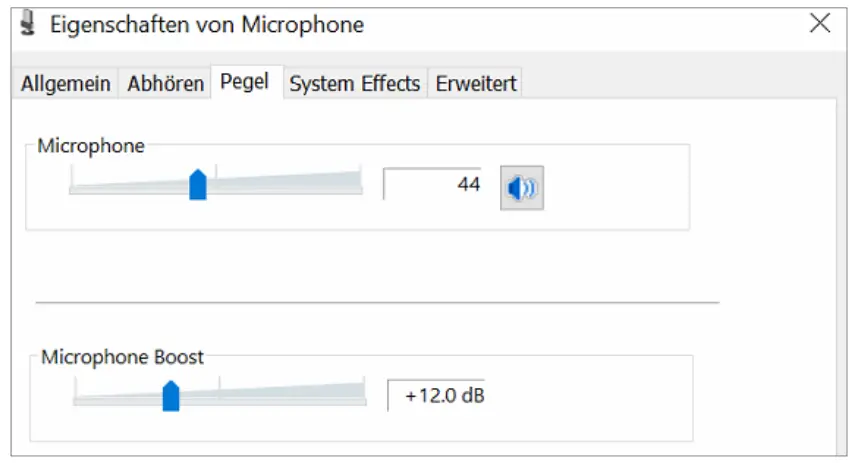
Task: Click the horizontal separator line between groups
Action: [377, 302]
